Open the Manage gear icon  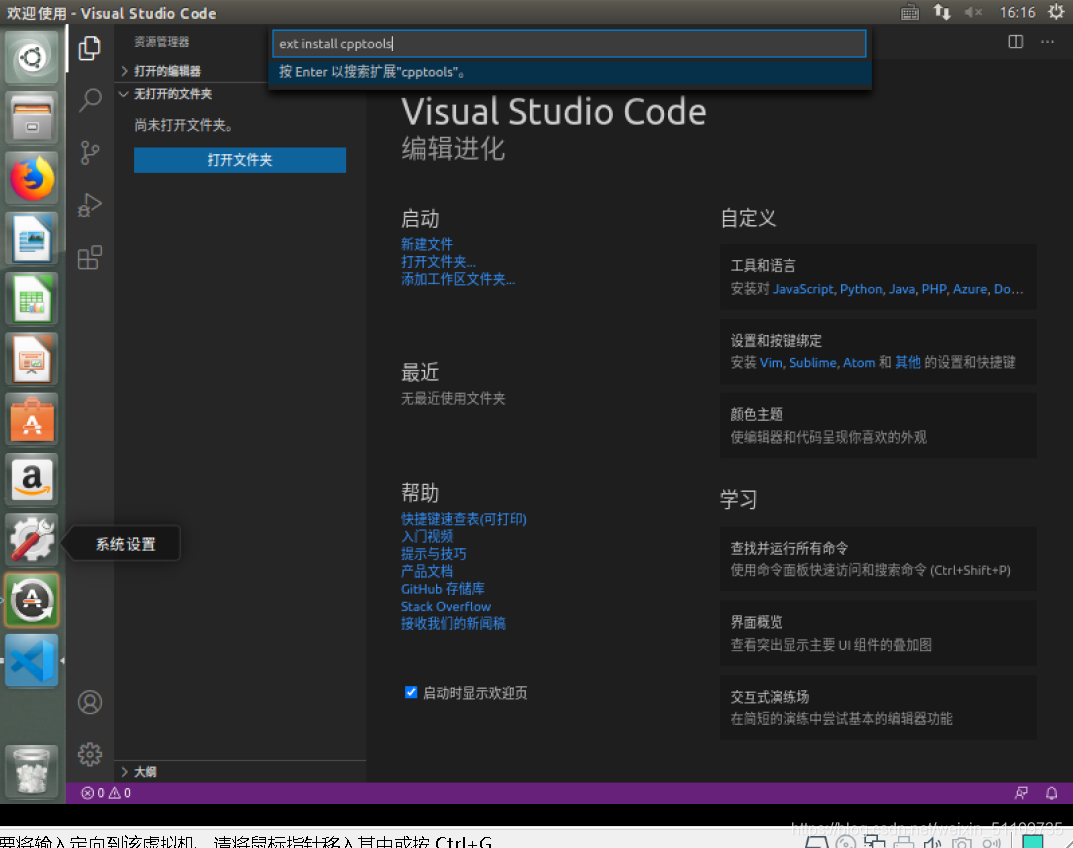click(x=90, y=754)
